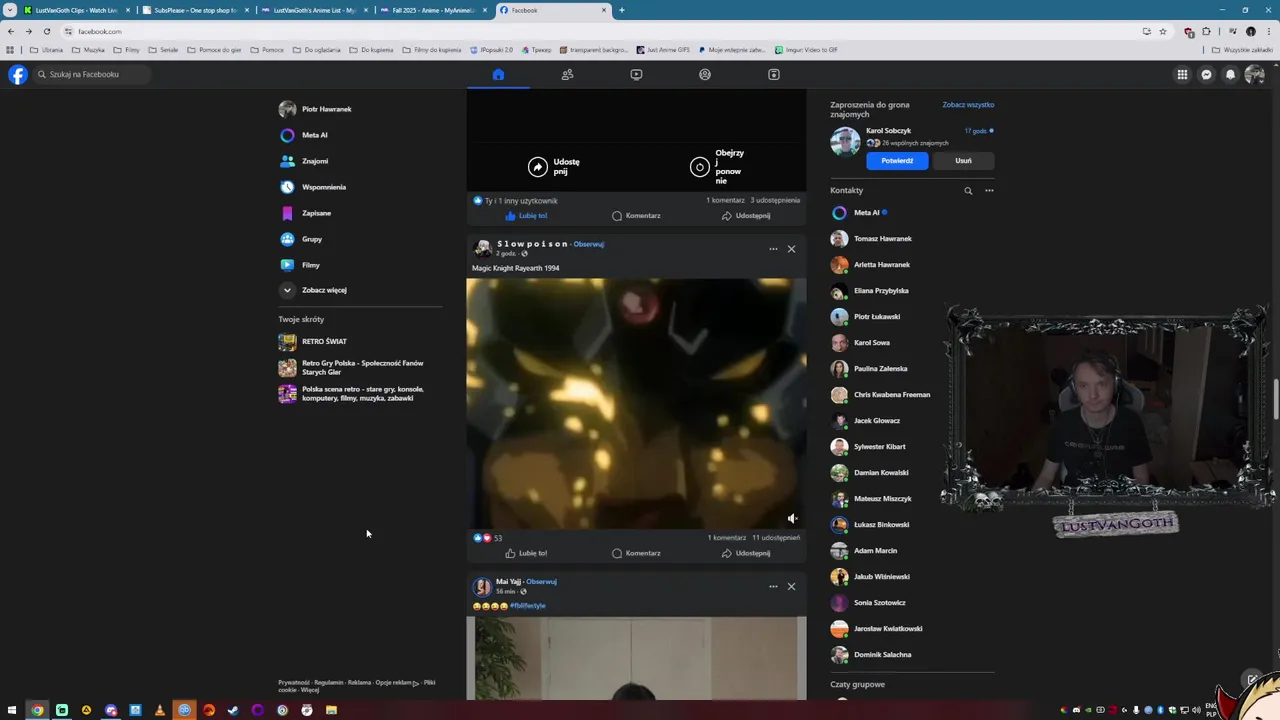
Task: Replay video with Obejrzyj ponownie icon
Action: coord(700,167)
